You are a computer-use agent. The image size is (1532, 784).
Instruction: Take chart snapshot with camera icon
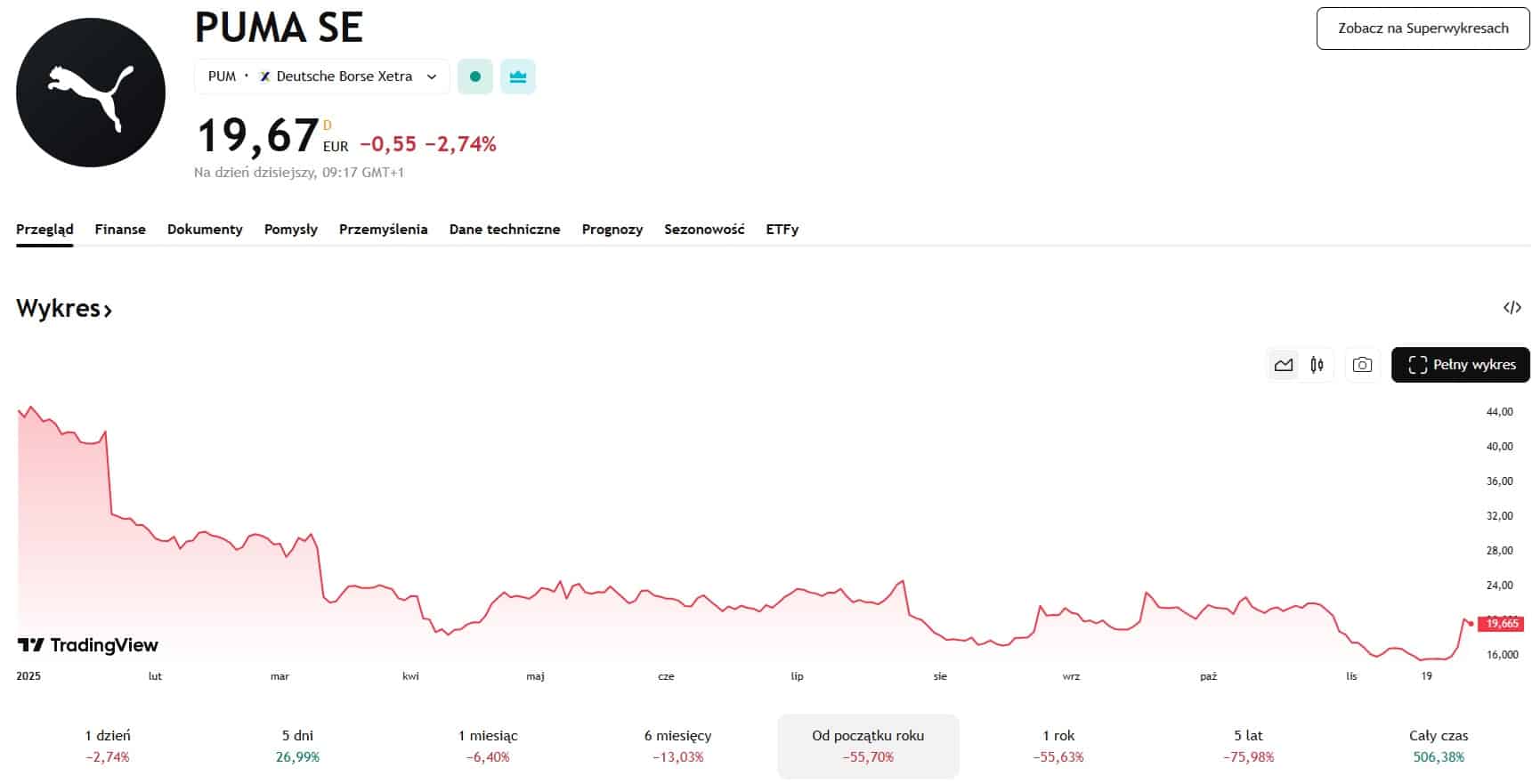1362,365
